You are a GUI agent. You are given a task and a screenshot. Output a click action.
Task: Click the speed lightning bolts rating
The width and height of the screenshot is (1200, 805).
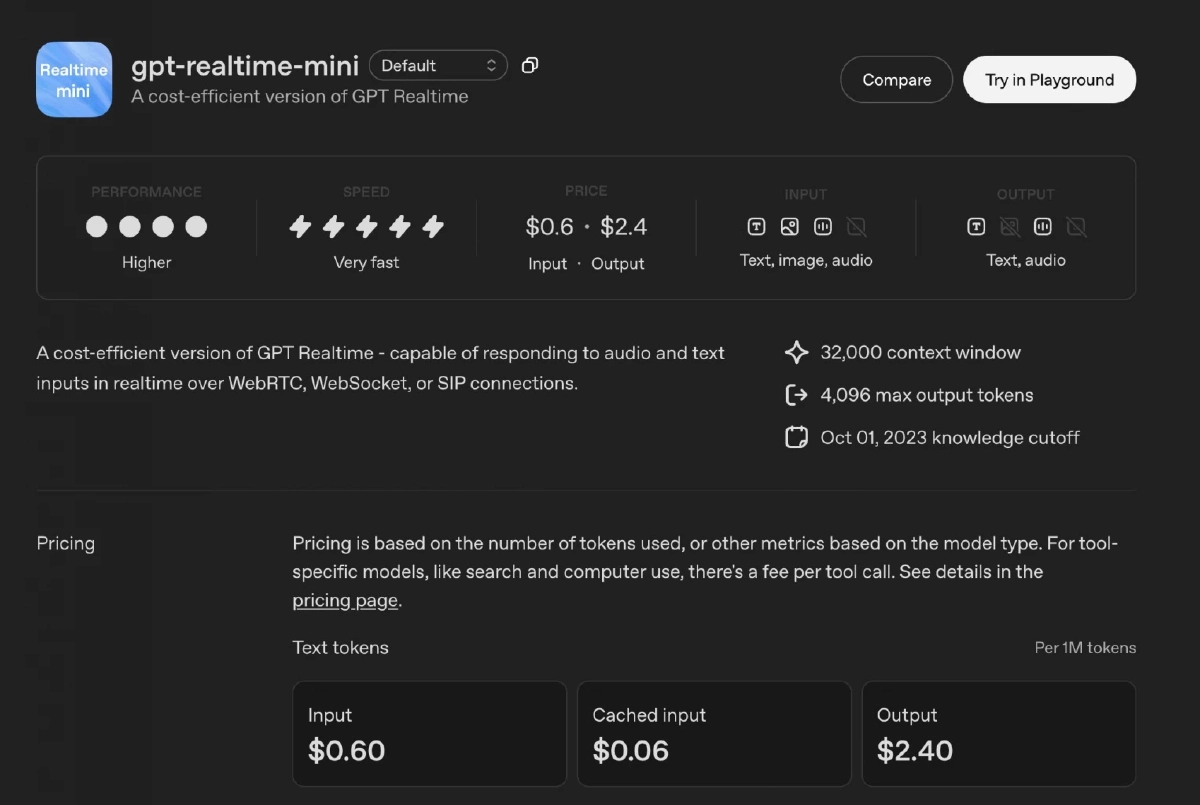tap(366, 227)
